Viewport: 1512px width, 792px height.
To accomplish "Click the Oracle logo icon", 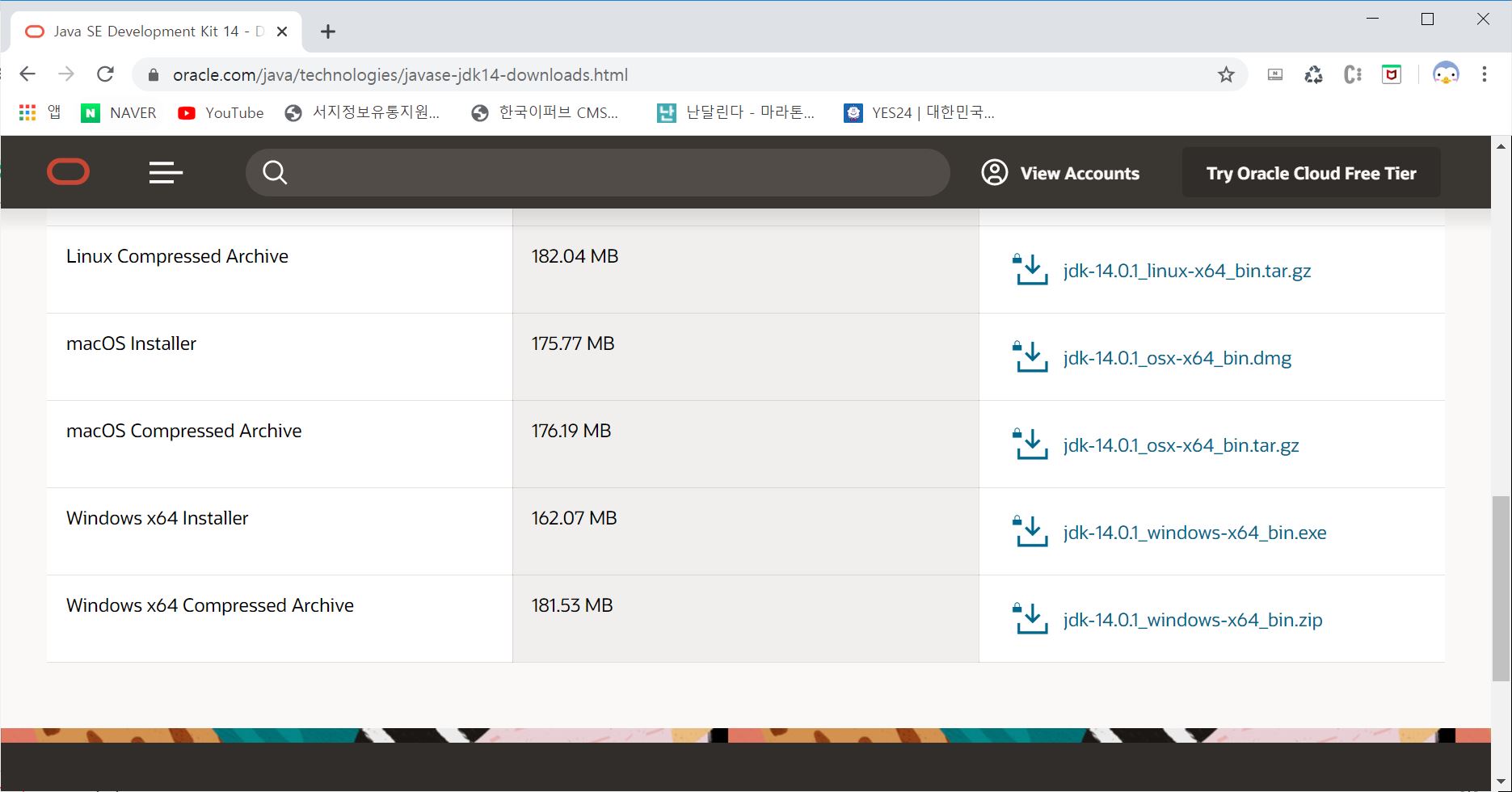I will point(68,172).
